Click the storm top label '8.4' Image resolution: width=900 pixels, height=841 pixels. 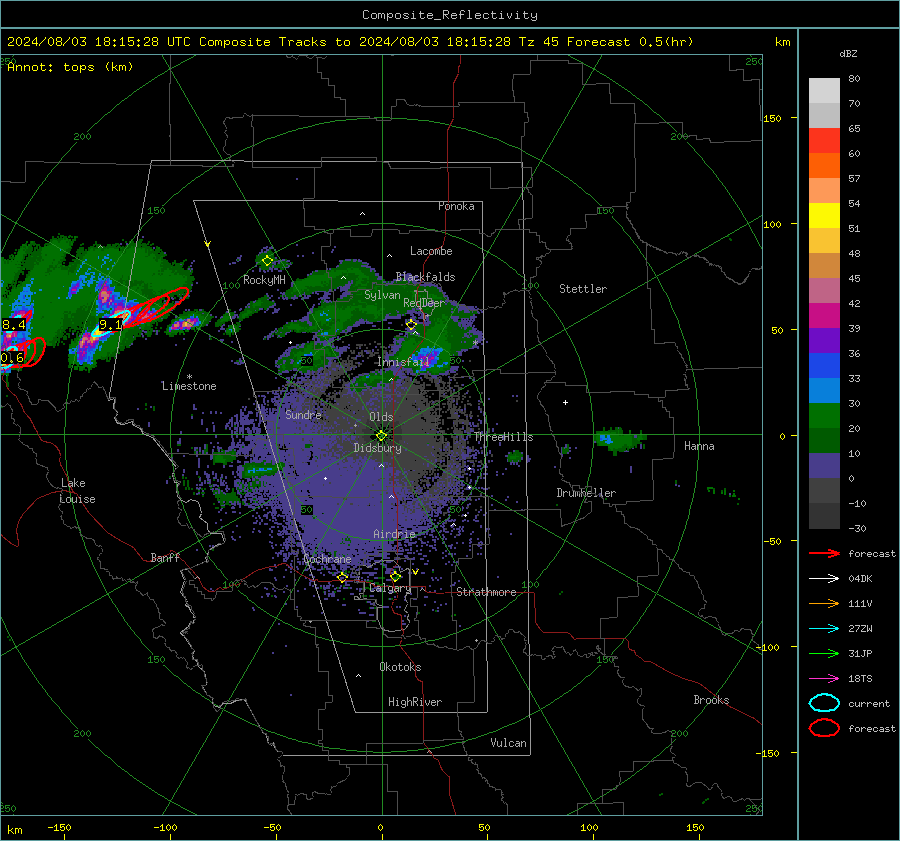coord(13,324)
